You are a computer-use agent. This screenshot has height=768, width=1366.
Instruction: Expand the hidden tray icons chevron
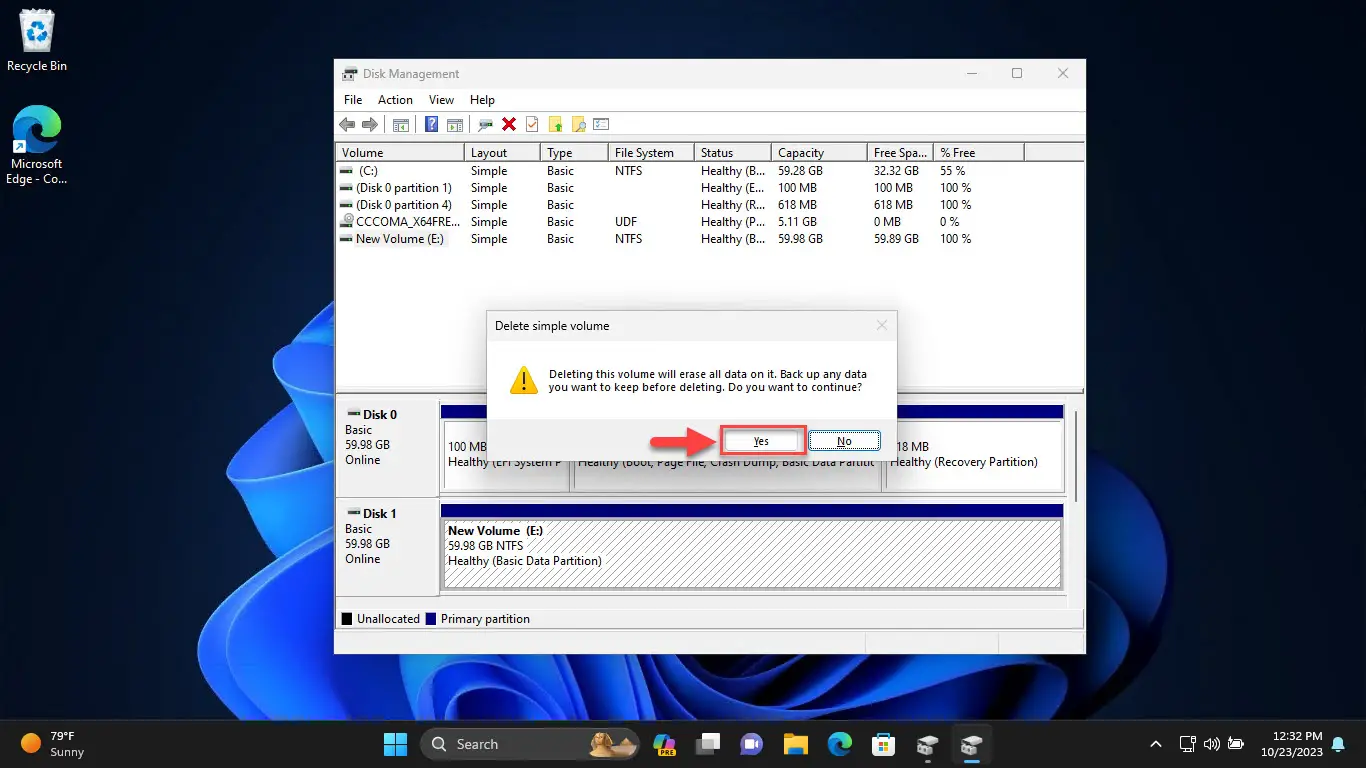tap(1156, 744)
